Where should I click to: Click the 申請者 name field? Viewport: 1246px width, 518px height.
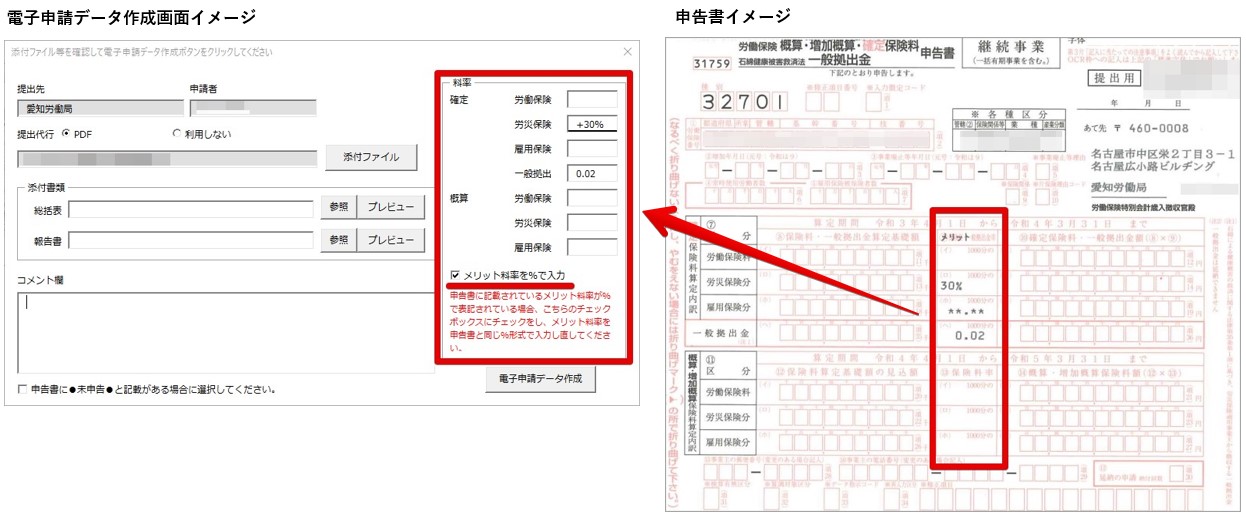[253, 108]
